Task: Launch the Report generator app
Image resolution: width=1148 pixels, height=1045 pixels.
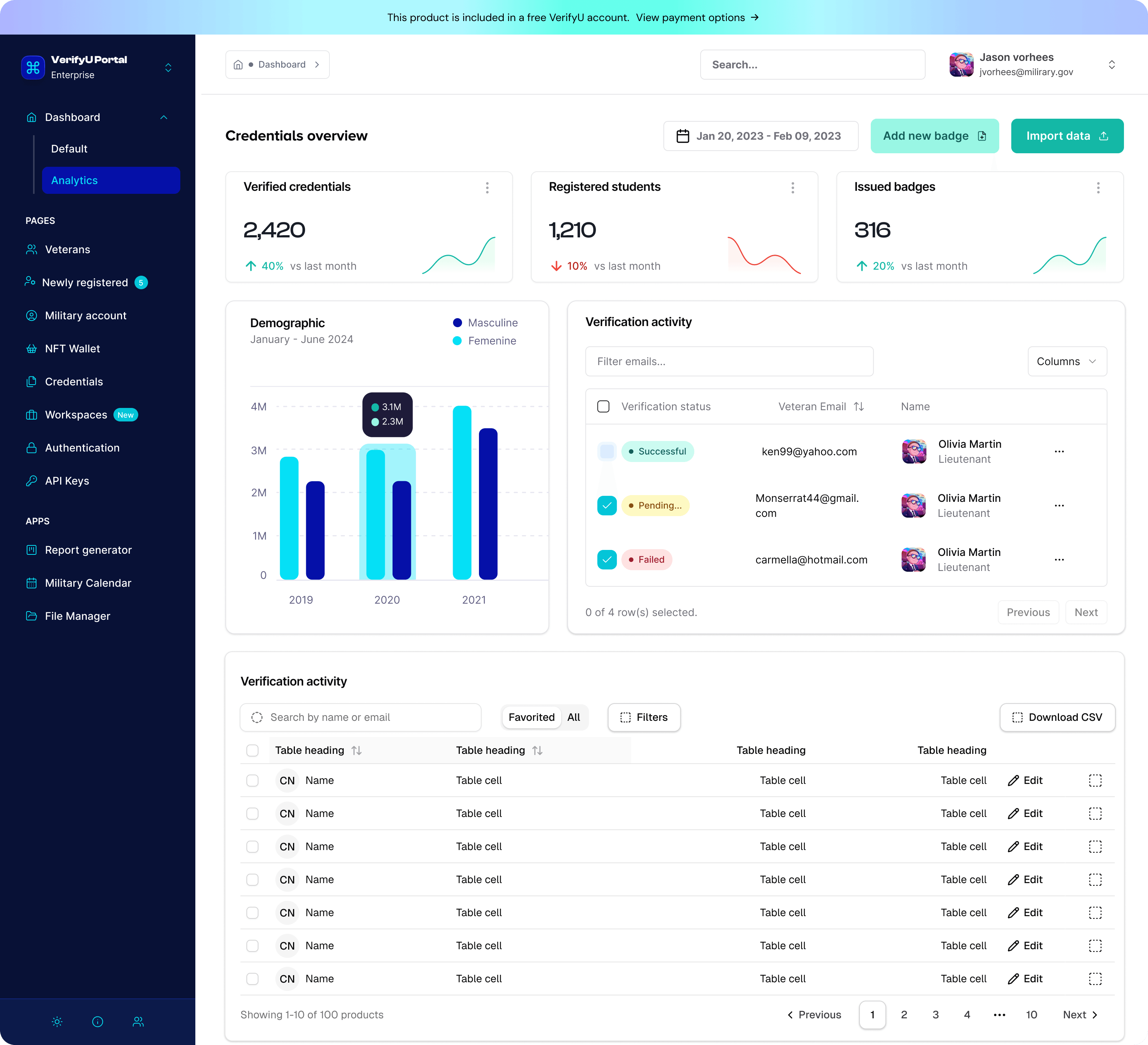Action: click(88, 550)
